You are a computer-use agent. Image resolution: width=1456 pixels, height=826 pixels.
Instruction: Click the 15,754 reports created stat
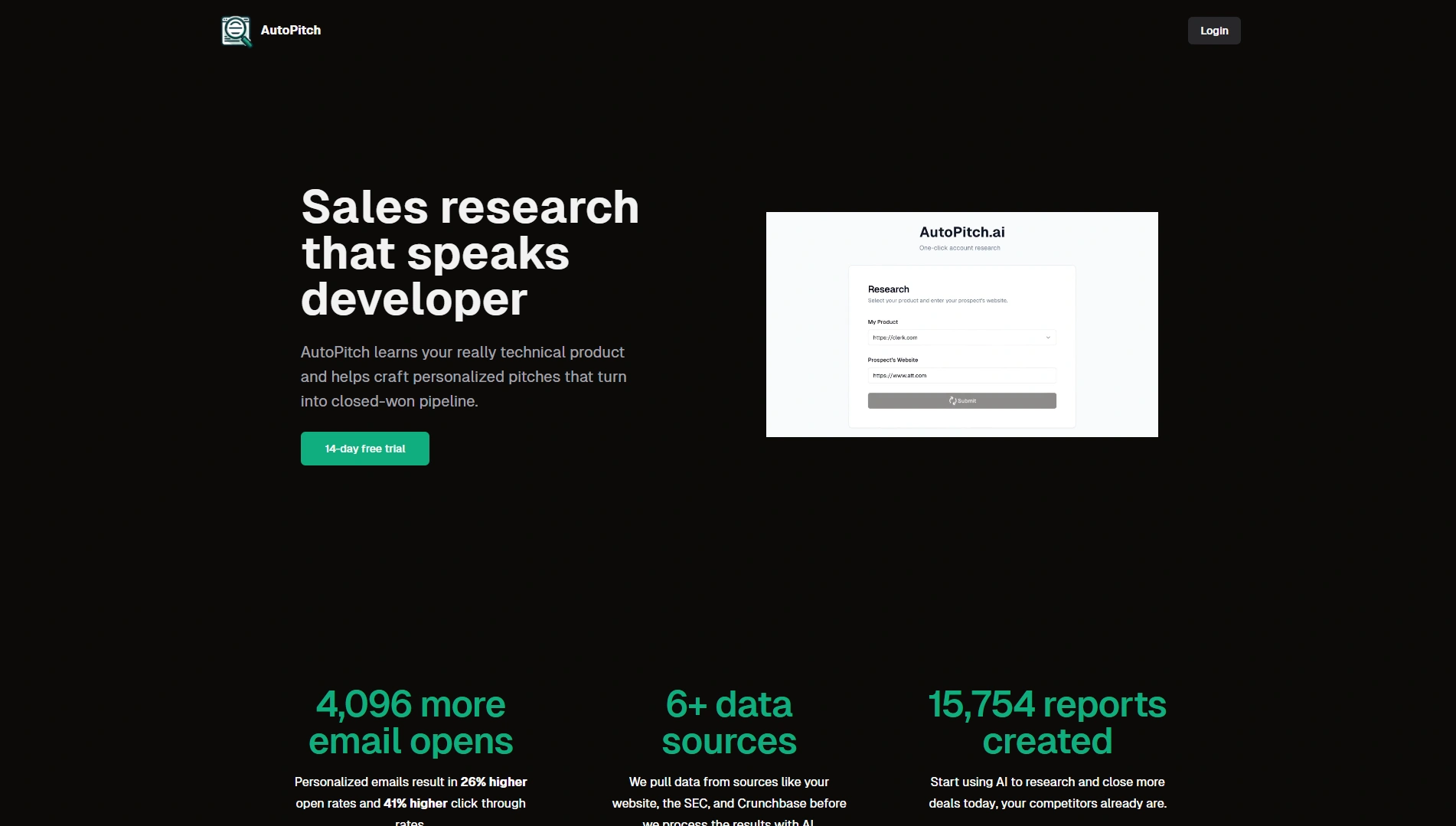(1047, 723)
